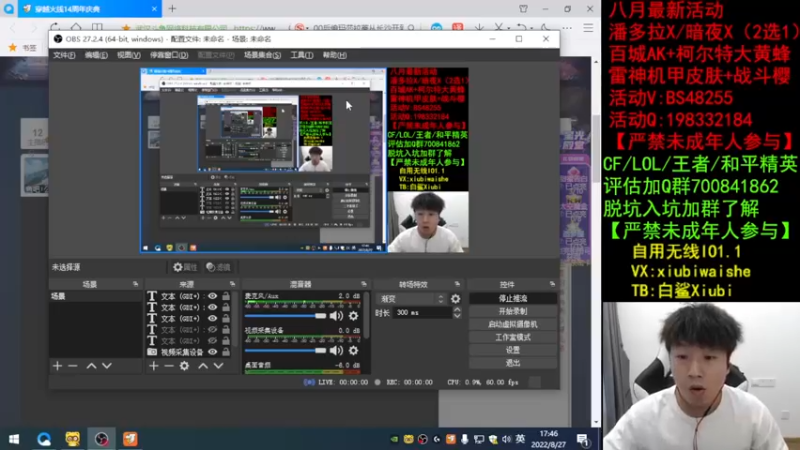
Task: Move the scene up in the Scenes list
Action: pos(91,366)
